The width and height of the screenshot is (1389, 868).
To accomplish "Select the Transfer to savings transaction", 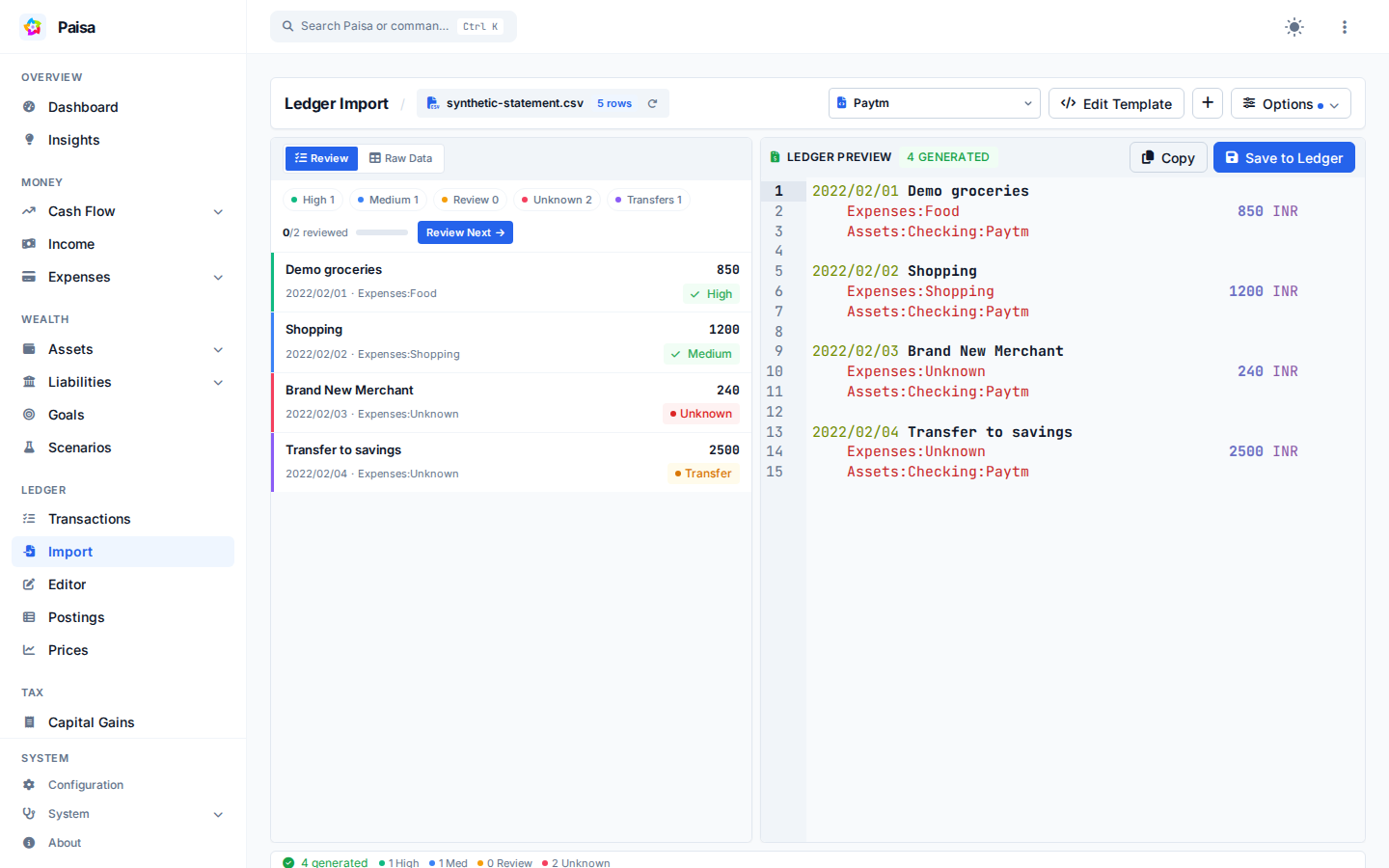I will click(x=511, y=462).
